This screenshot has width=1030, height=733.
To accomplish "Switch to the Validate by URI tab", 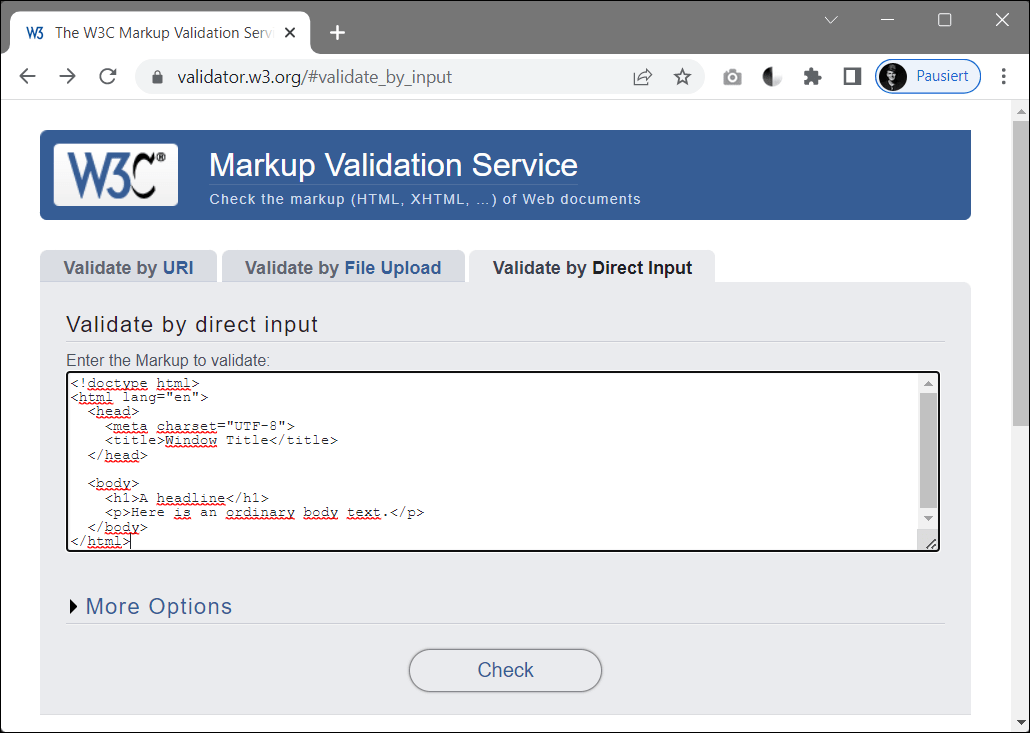I will pos(128,267).
